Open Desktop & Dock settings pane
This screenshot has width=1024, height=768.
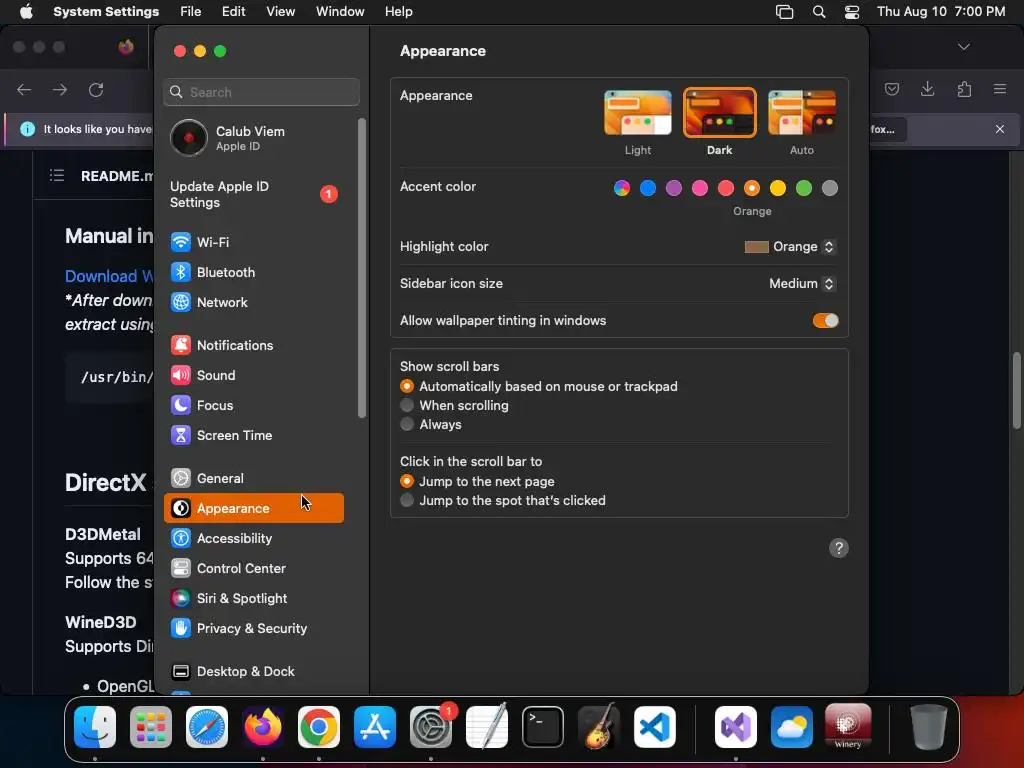click(x=253, y=672)
